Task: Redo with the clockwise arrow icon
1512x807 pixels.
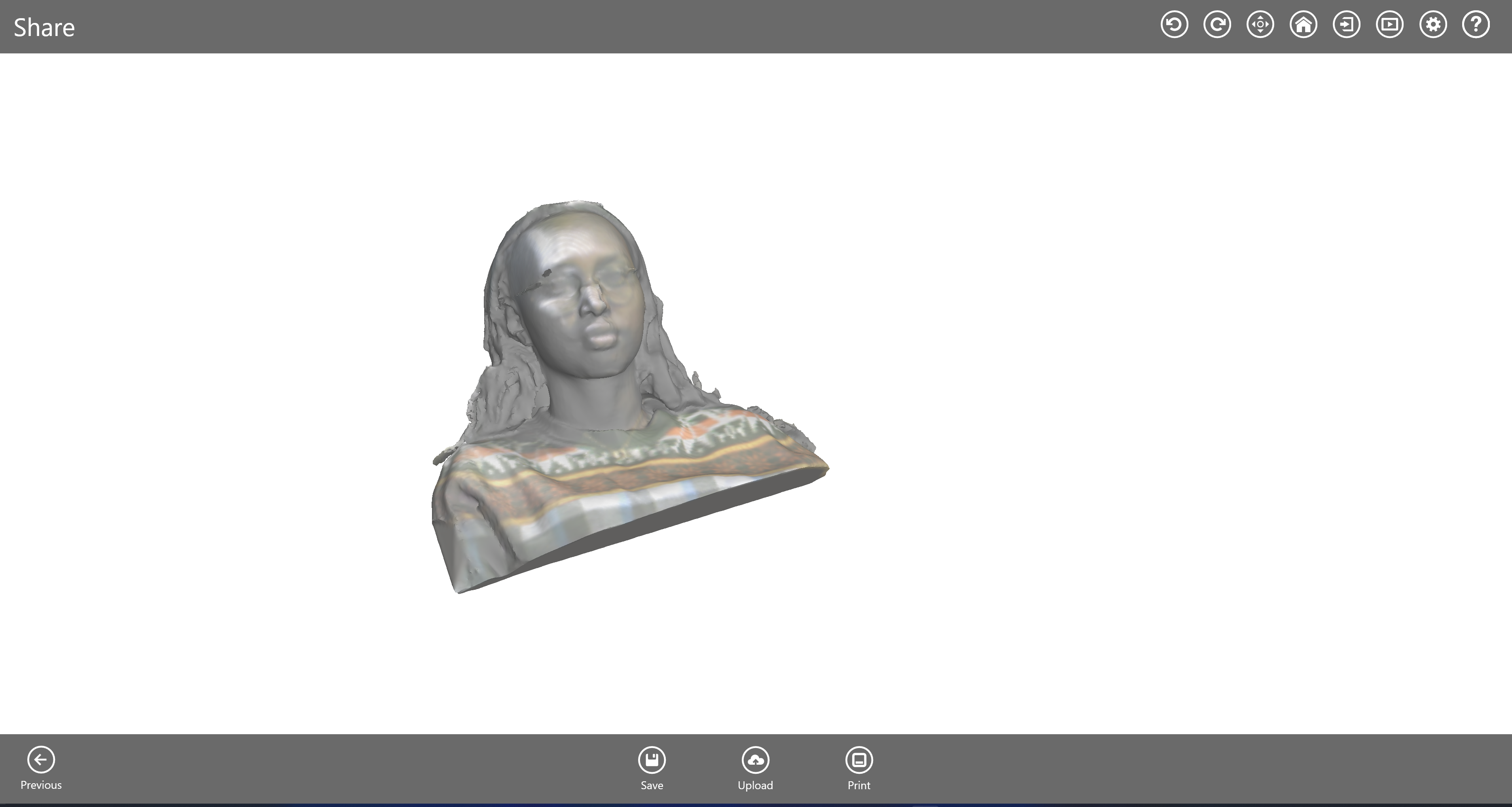Action: (1217, 25)
